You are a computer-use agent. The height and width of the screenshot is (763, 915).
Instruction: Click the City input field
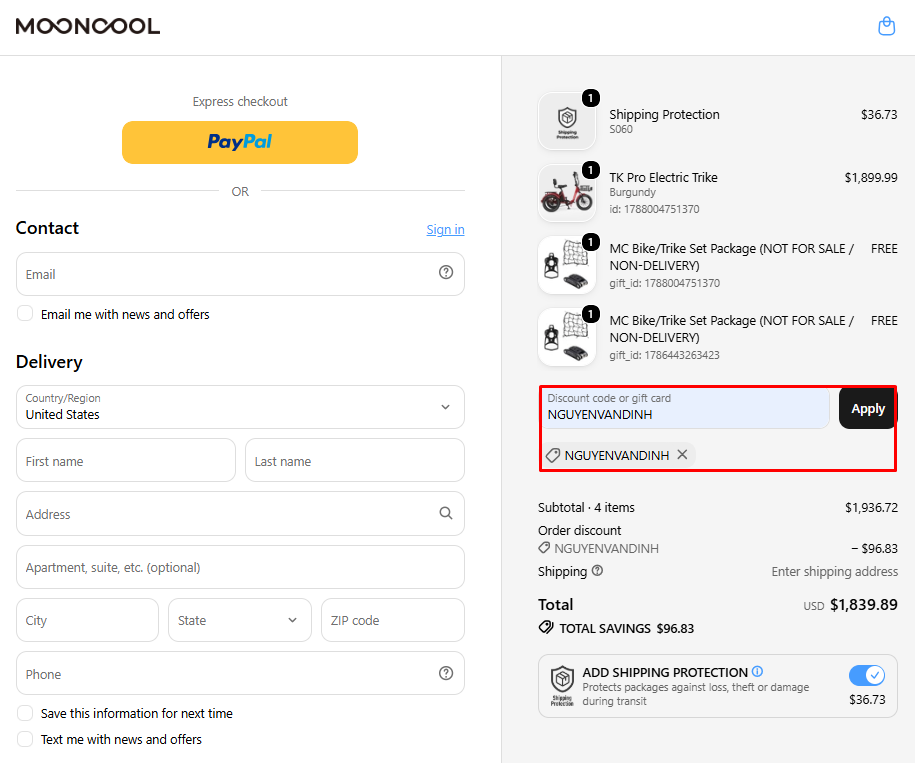point(88,620)
